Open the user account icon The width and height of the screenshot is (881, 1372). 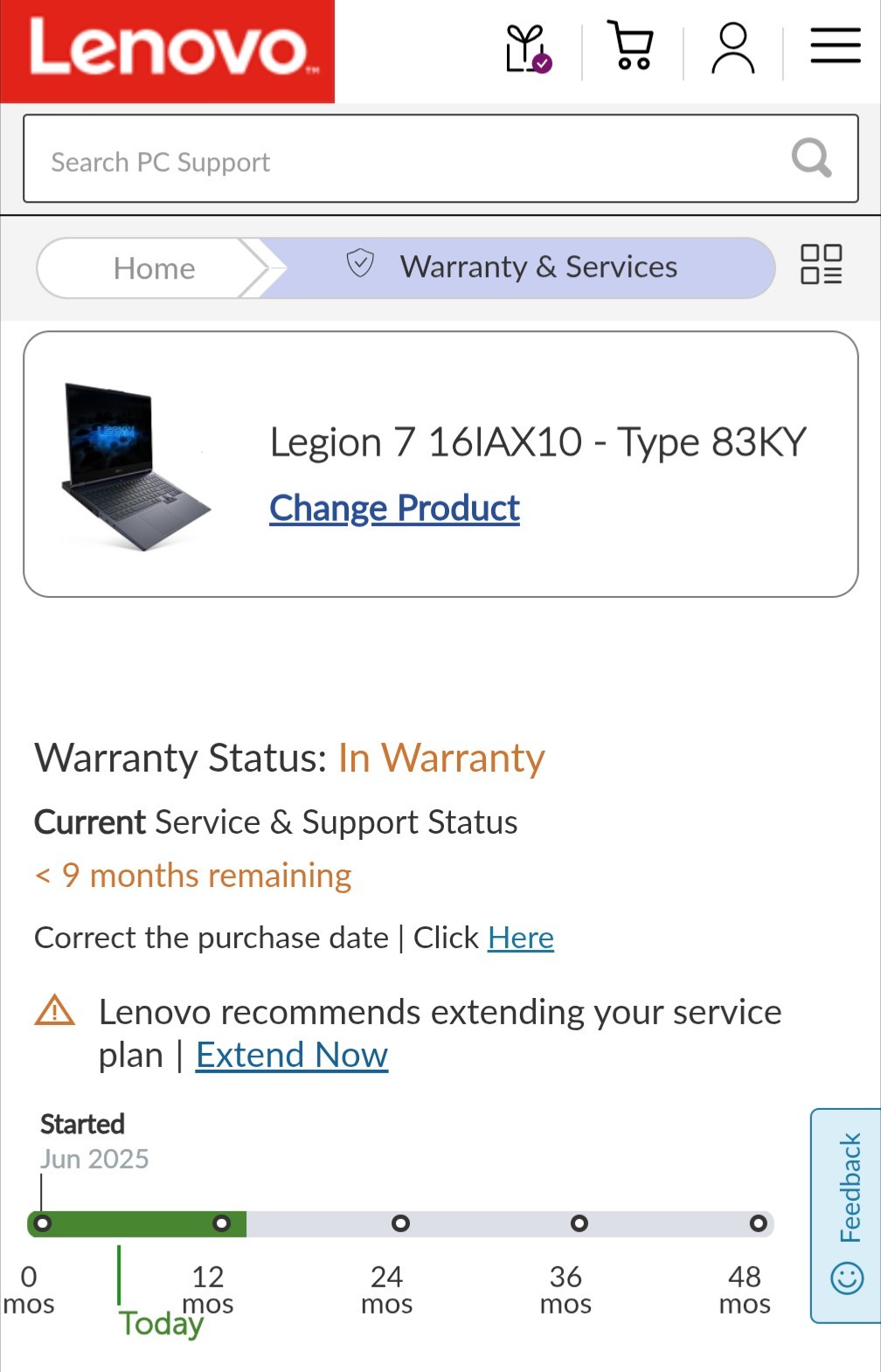(732, 49)
